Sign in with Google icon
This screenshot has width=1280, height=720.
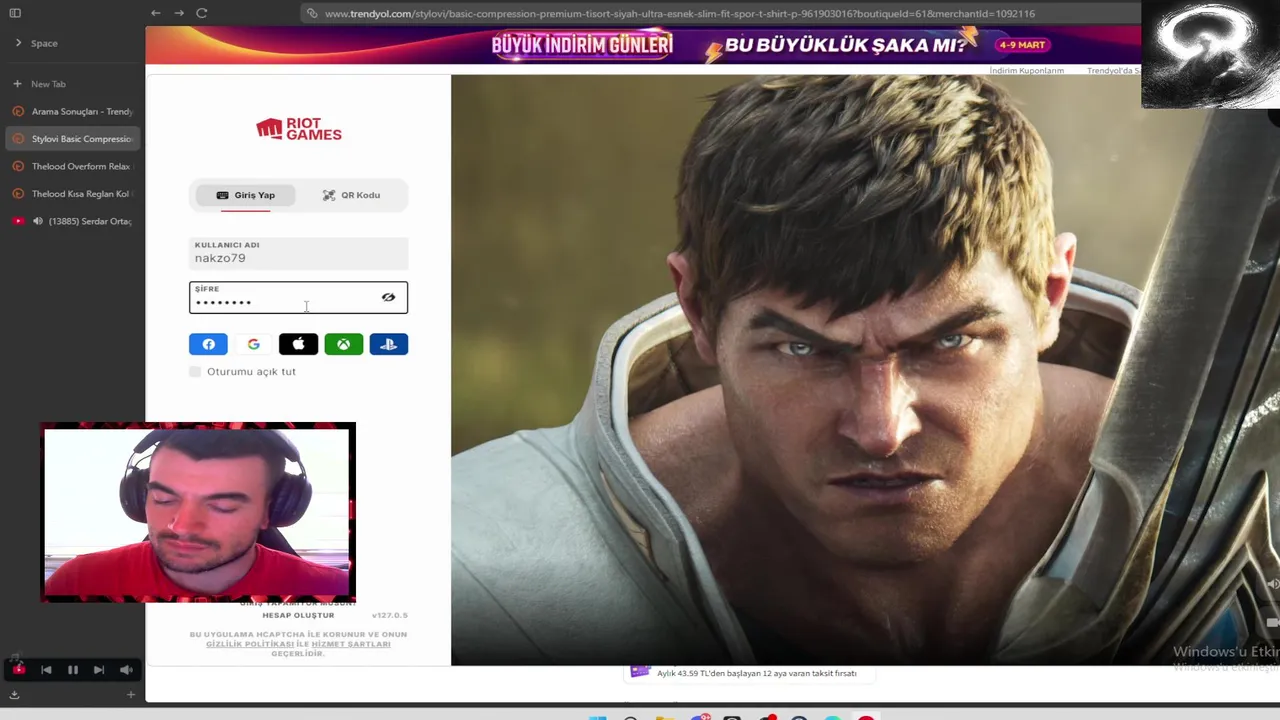tap(253, 344)
